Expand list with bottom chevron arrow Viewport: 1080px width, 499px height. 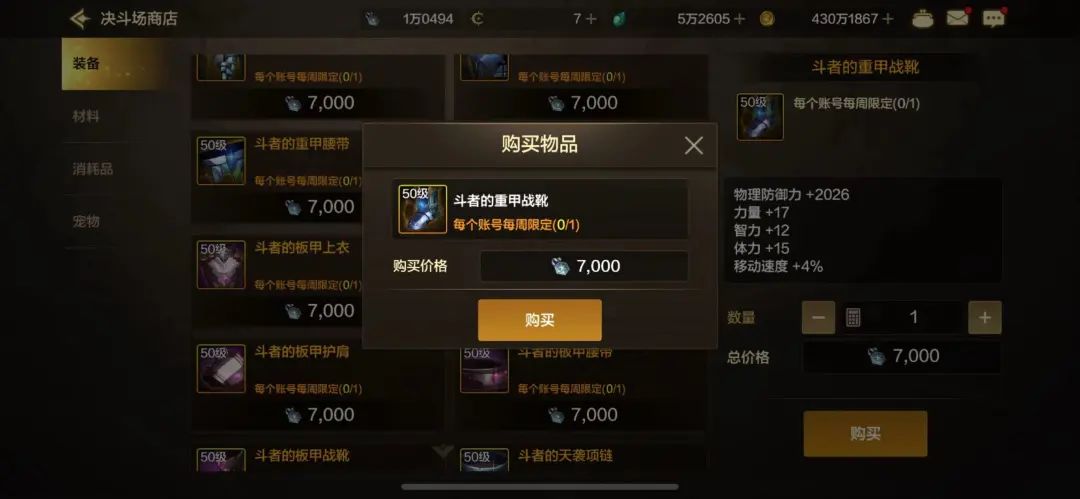click(x=443, y=452)
